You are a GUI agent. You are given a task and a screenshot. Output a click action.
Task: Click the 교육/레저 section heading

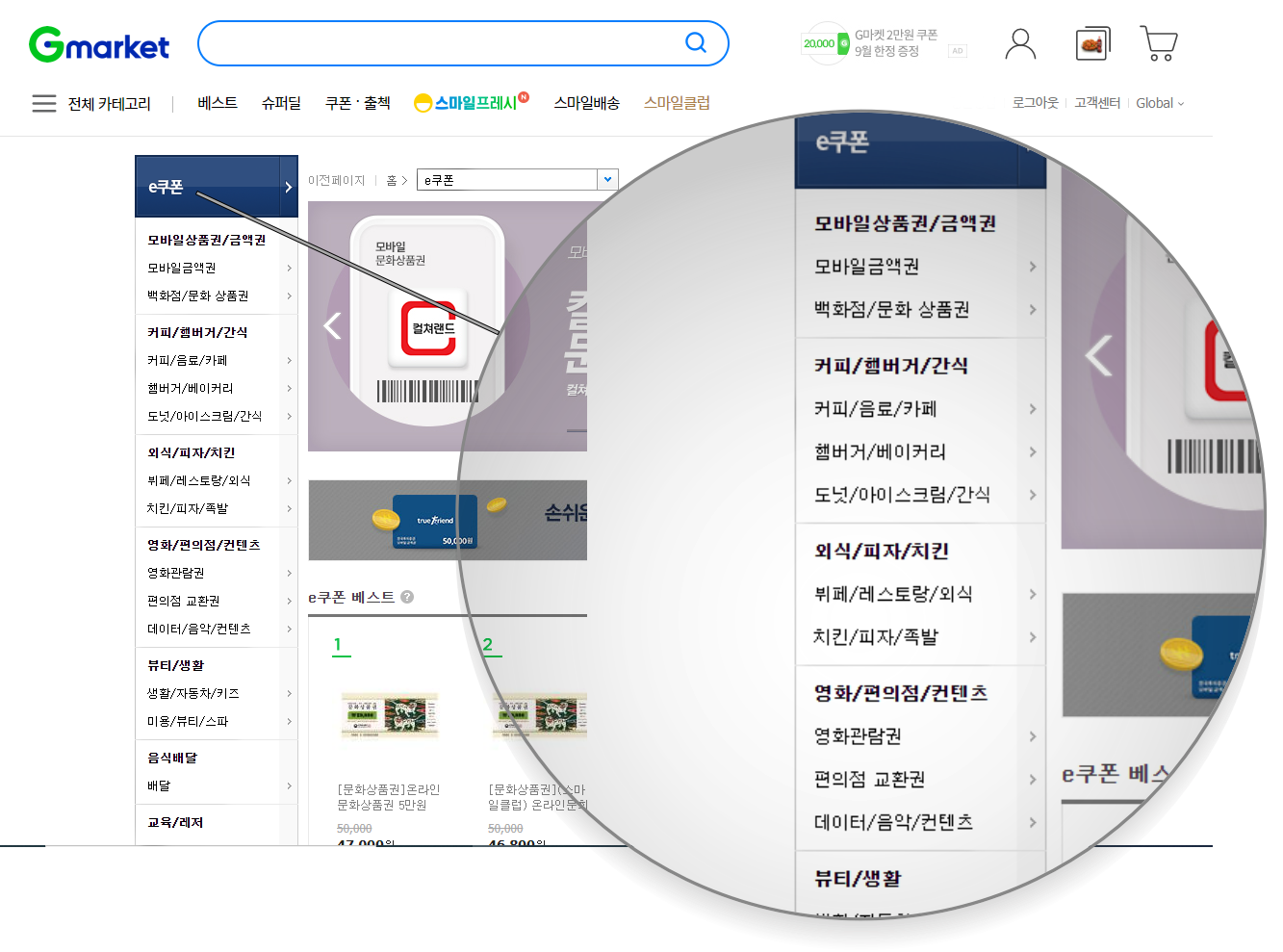click(x=174, y=822)
